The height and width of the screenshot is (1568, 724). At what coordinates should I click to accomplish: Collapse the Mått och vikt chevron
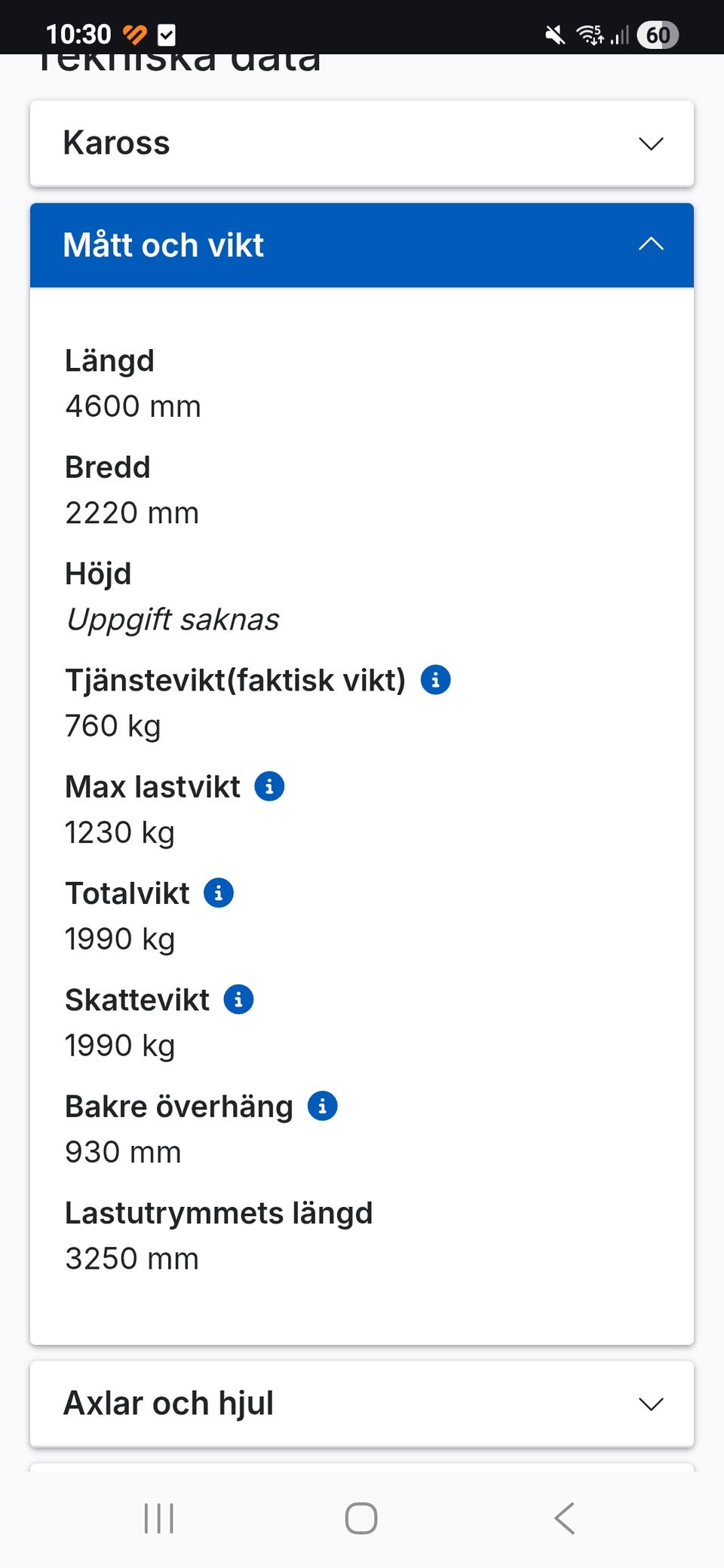pyautogui.click(x=651, y=244)
